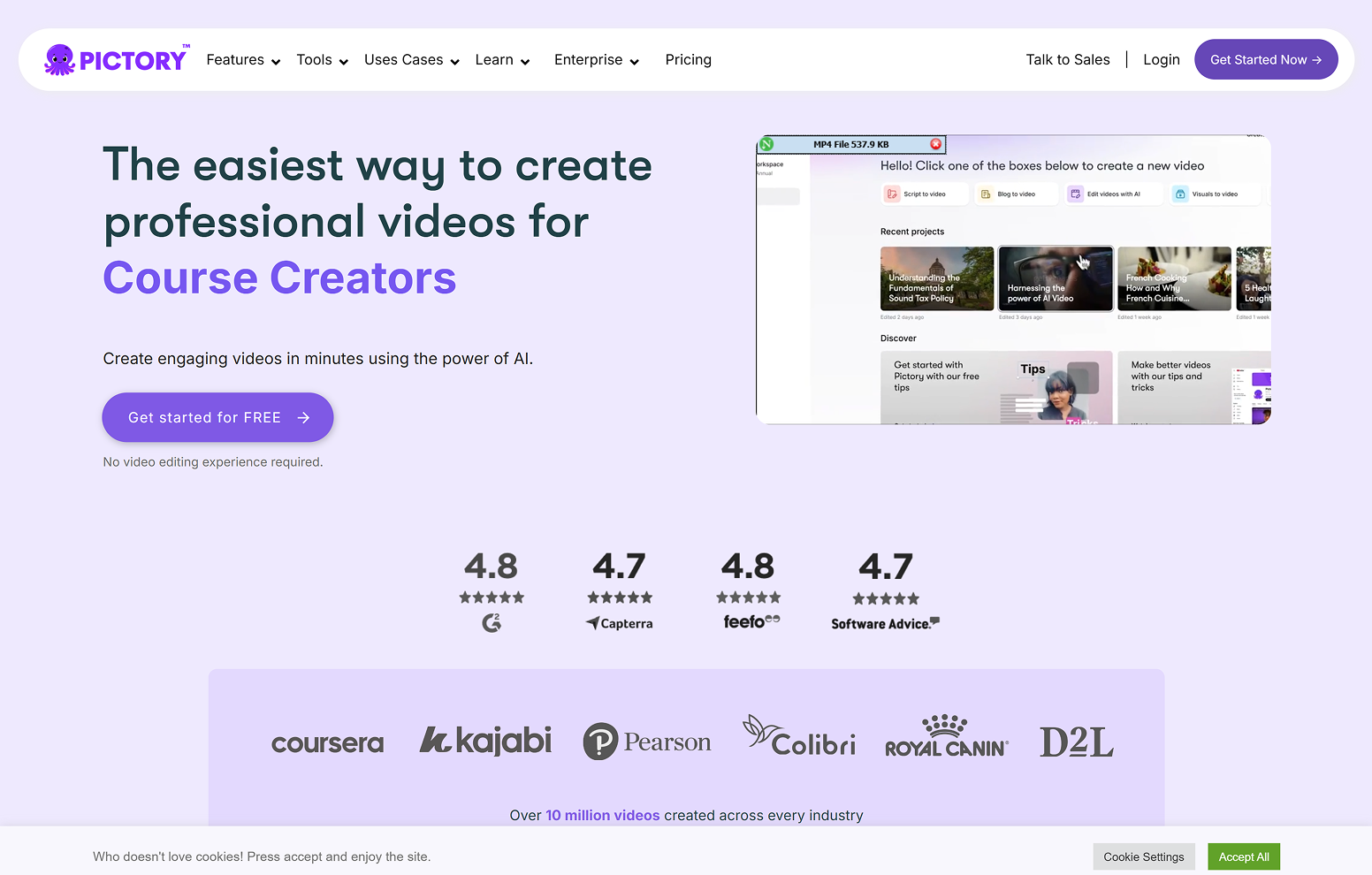Open Get started with Pictory tips card
1372x875 pixels.
tap(996, 387)
